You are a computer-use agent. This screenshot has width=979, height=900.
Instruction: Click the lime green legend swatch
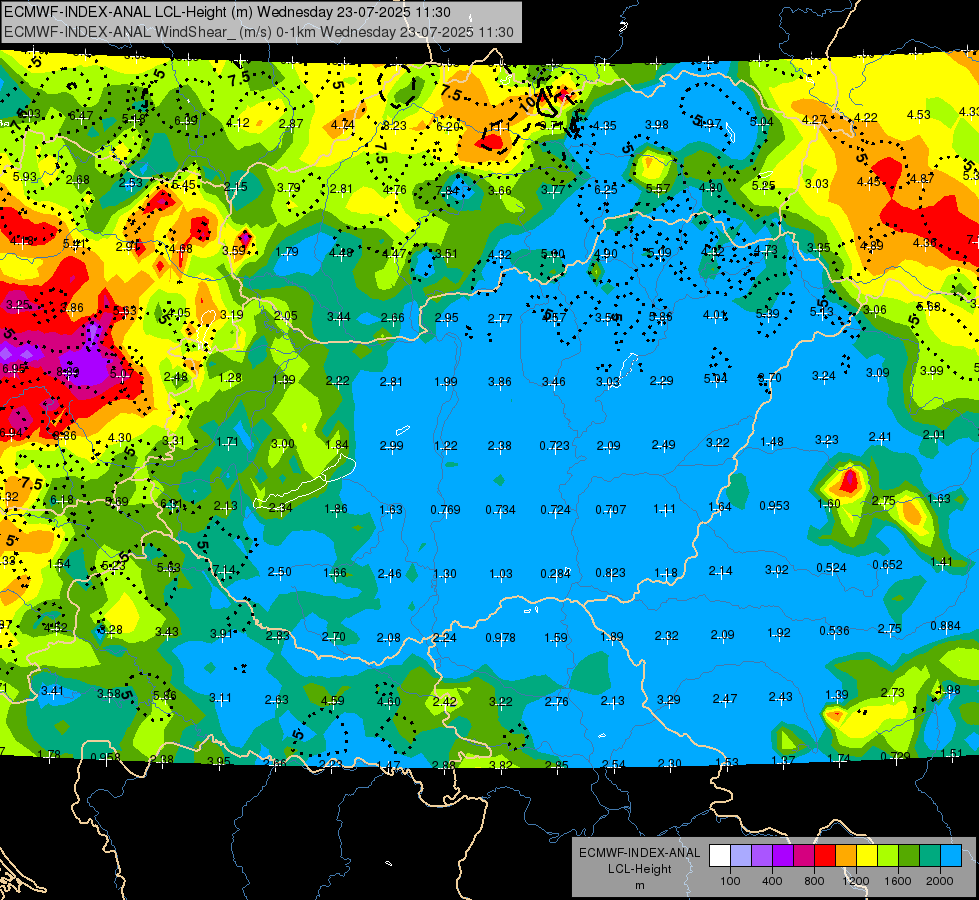[x=887, y=856]
